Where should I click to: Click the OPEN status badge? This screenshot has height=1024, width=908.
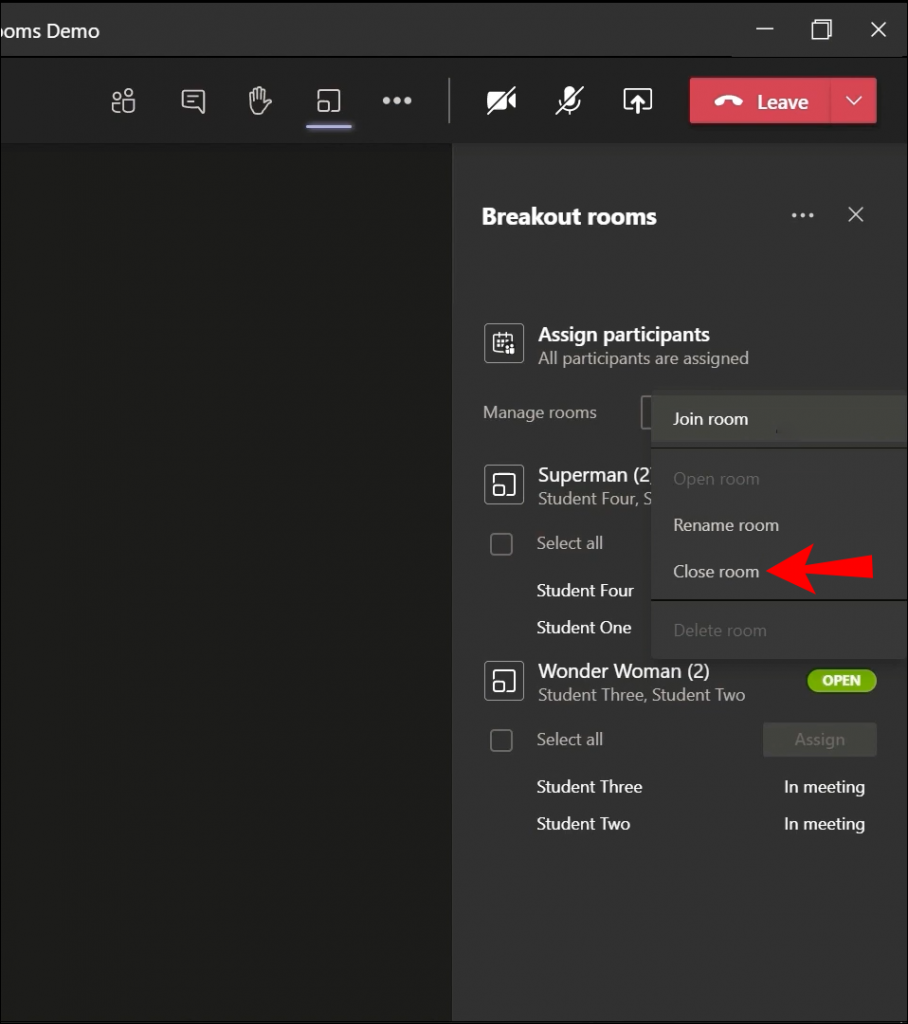coord(841,680)
